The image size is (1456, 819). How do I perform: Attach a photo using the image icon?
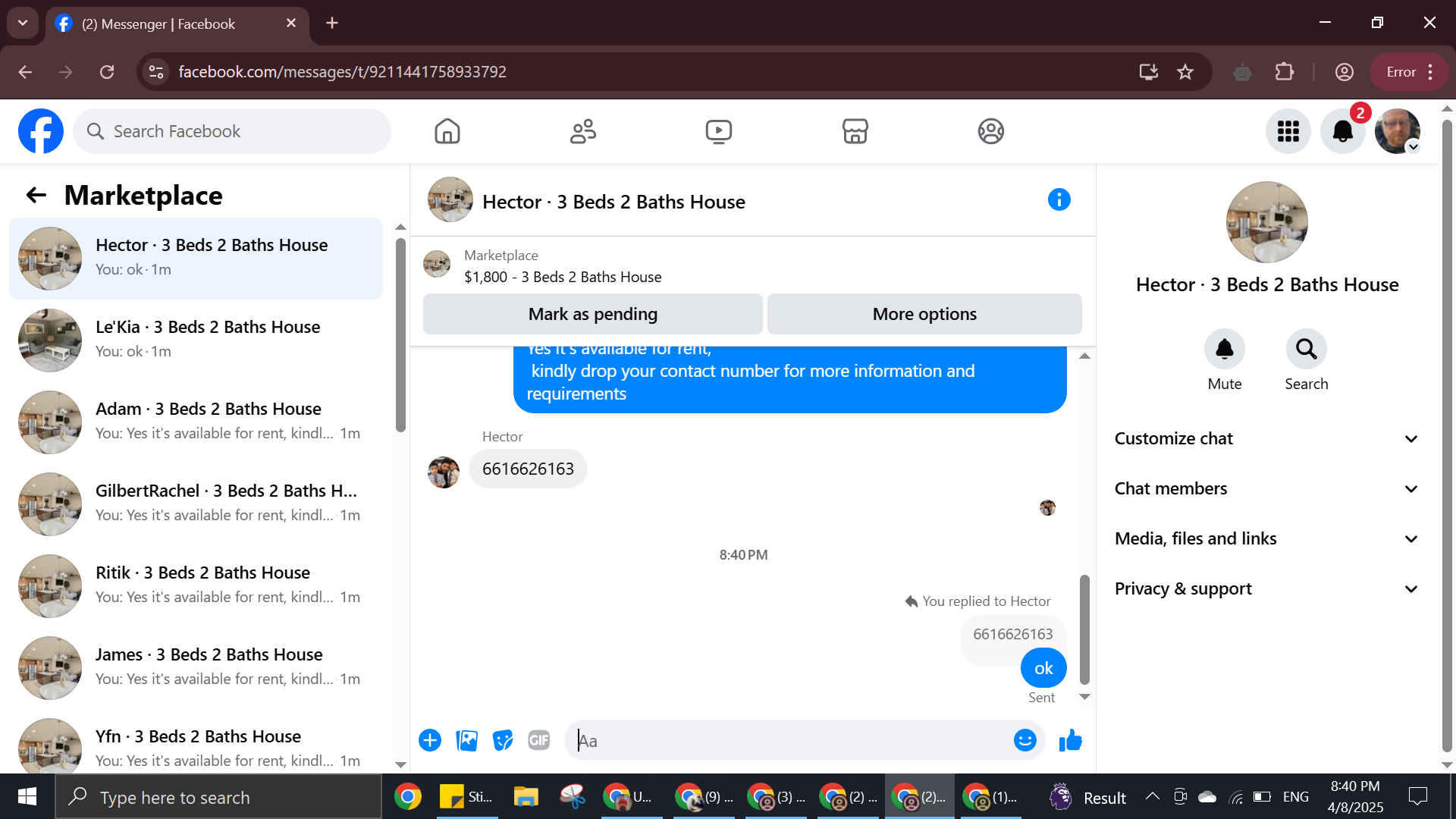click(x=466, y=740)
